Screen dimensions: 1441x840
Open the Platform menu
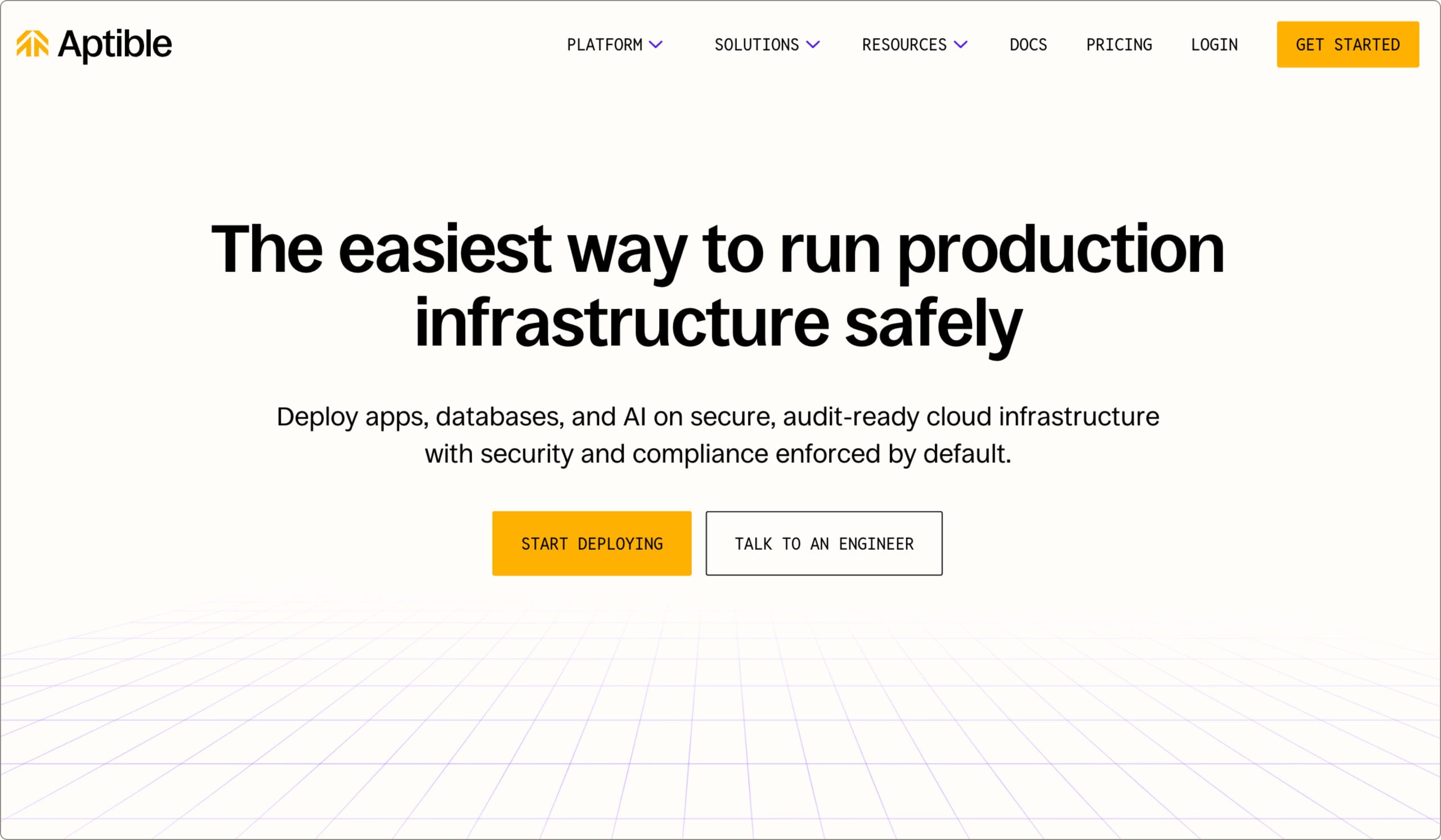605,44
